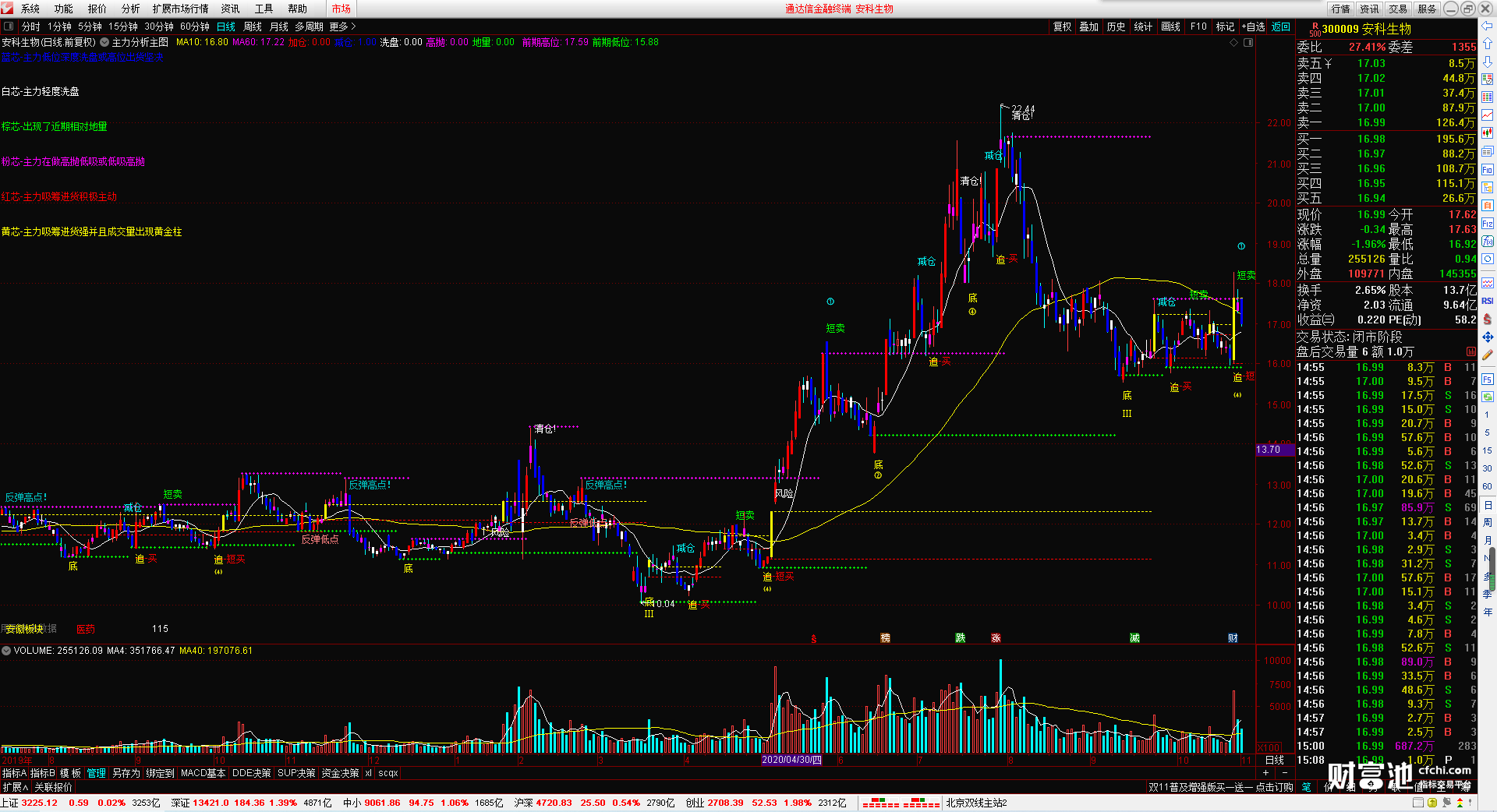Open the 功能 menu
The image size is (1497, 812).
tap(63, 9)
